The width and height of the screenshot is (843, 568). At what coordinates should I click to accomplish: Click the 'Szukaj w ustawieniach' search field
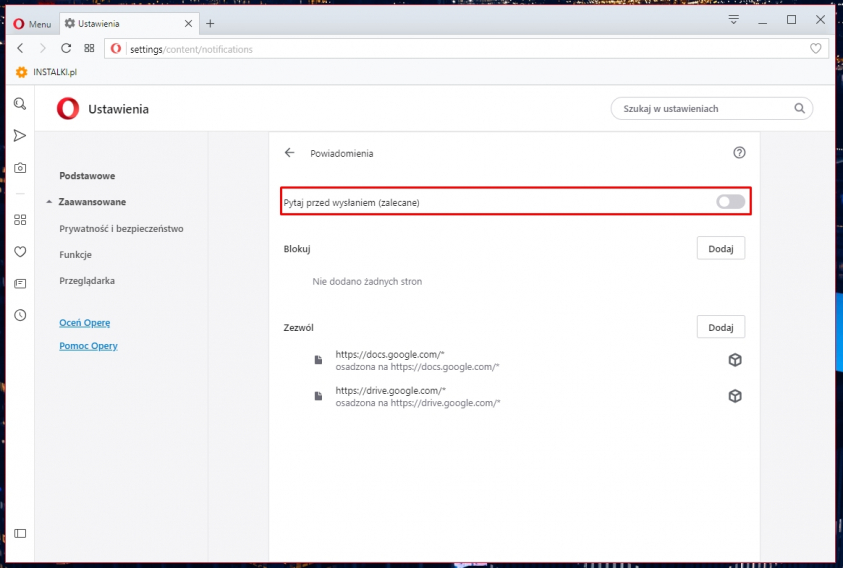(705, 108)
